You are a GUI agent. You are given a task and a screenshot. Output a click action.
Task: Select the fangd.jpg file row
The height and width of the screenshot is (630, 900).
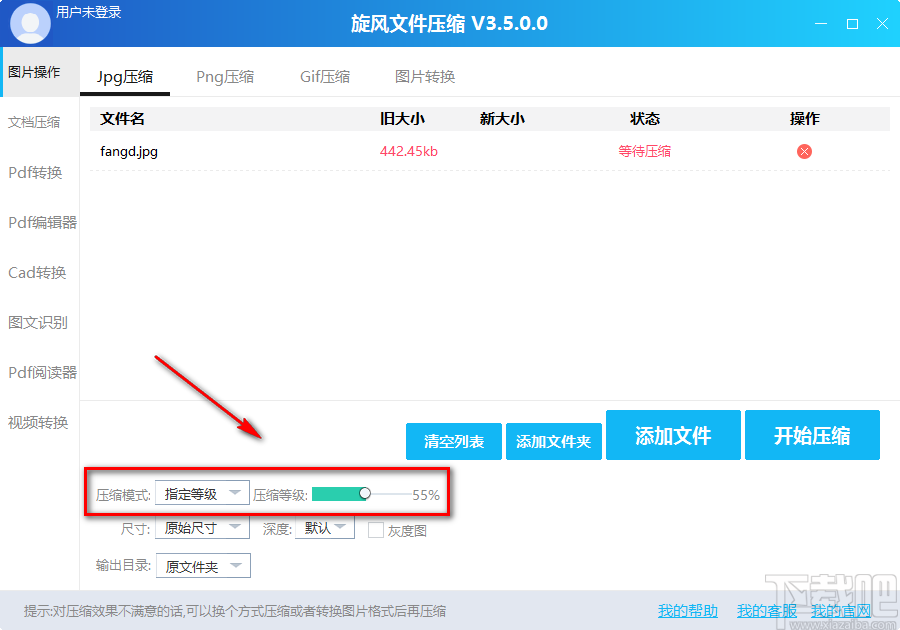pyautogui.click(x=128, y=151)
